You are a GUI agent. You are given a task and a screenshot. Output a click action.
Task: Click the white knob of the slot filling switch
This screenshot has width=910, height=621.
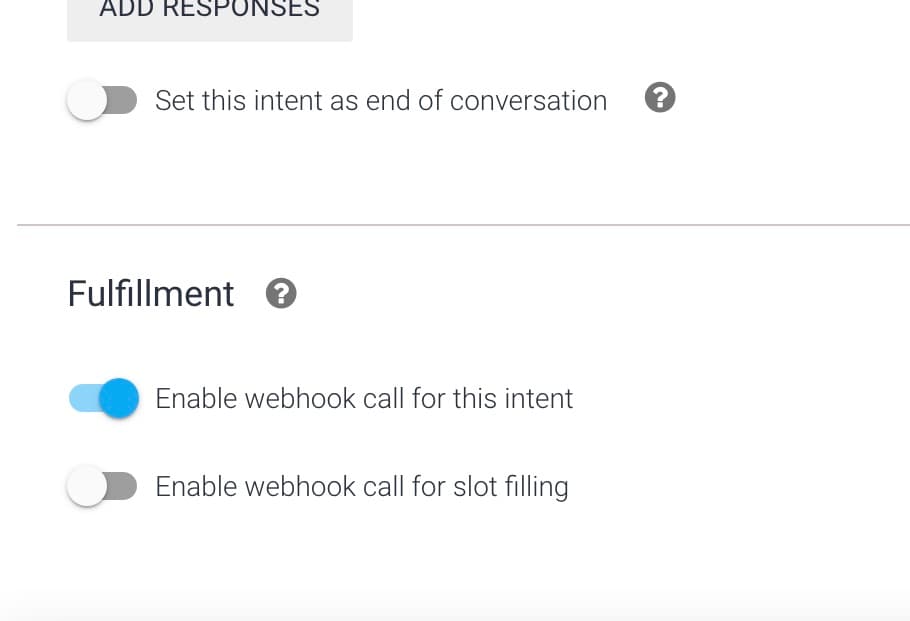(x=87, y=486)
